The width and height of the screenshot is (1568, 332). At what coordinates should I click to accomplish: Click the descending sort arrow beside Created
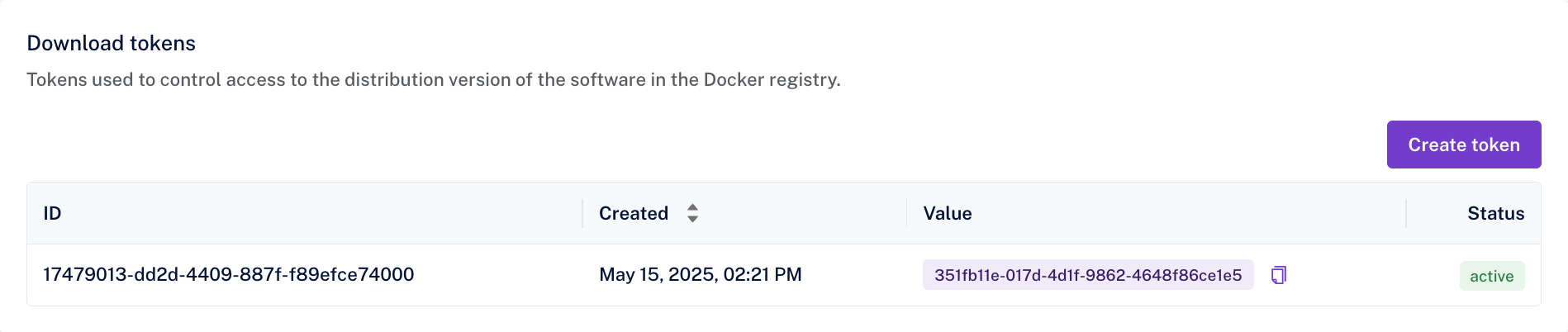point(692,220)
